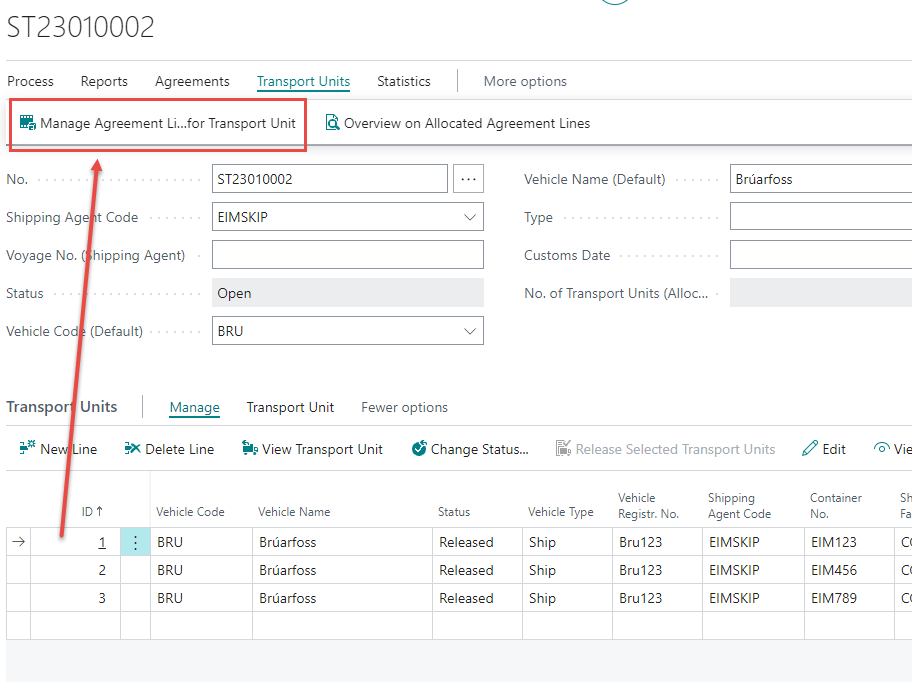Open the ID 1 link in the table
This screenshot has width=912, height=682.
point(101,542)
